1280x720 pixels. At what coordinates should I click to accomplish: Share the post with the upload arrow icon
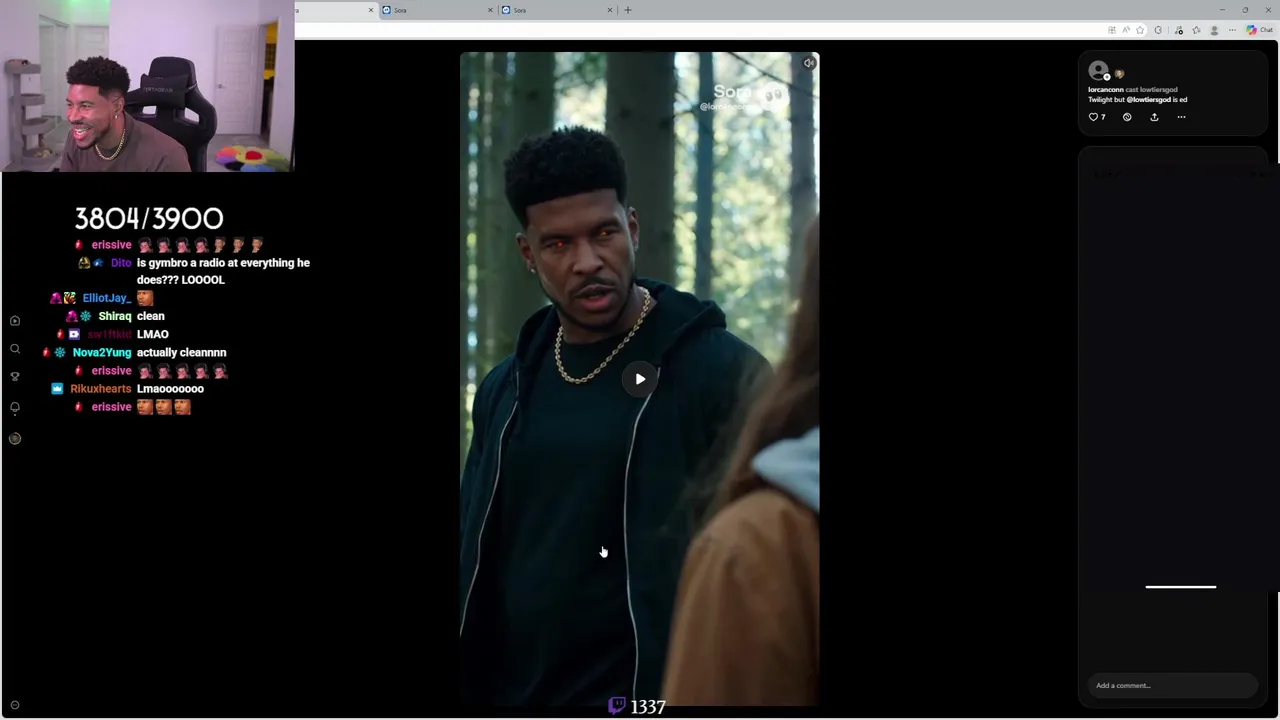1154,117
